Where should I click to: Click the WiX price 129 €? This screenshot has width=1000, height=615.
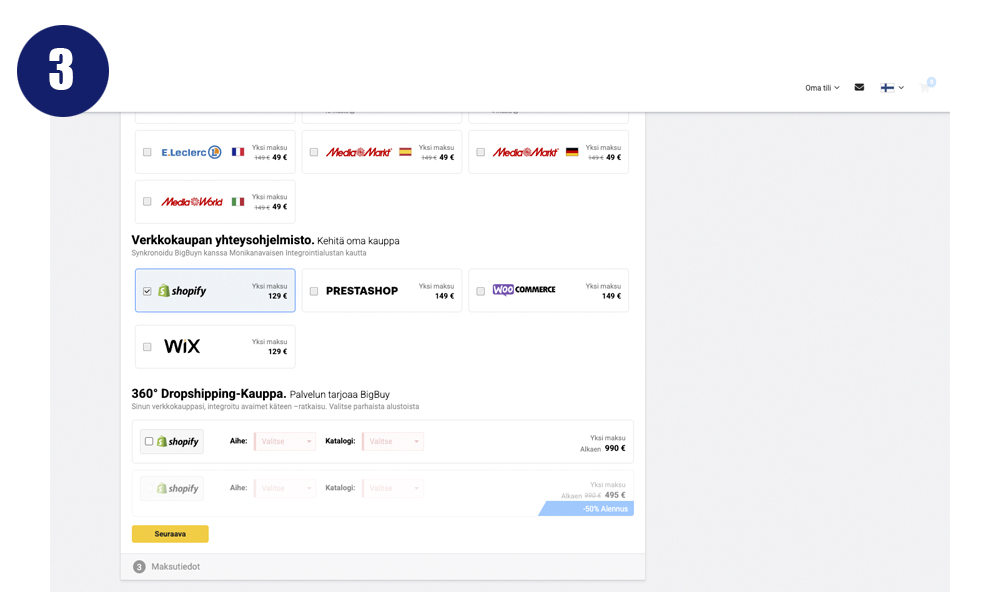(277, 352)
